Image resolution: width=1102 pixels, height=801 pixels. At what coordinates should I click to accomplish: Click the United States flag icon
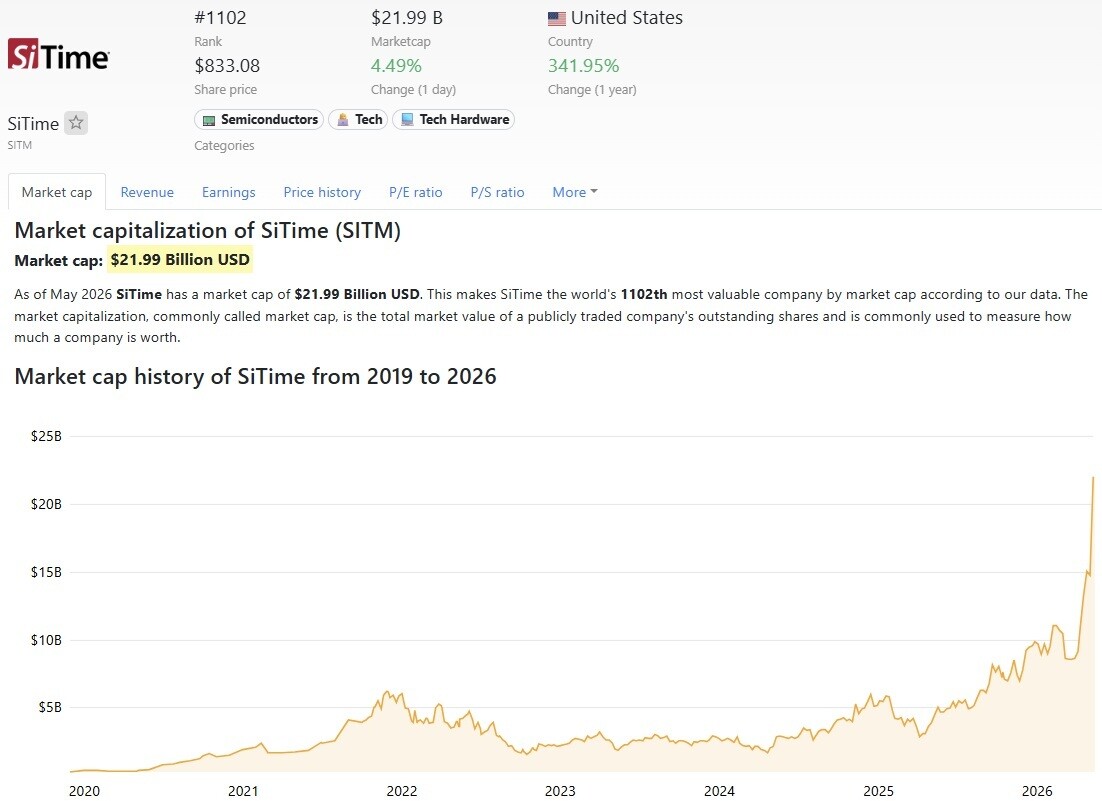[x=557, y=18]
